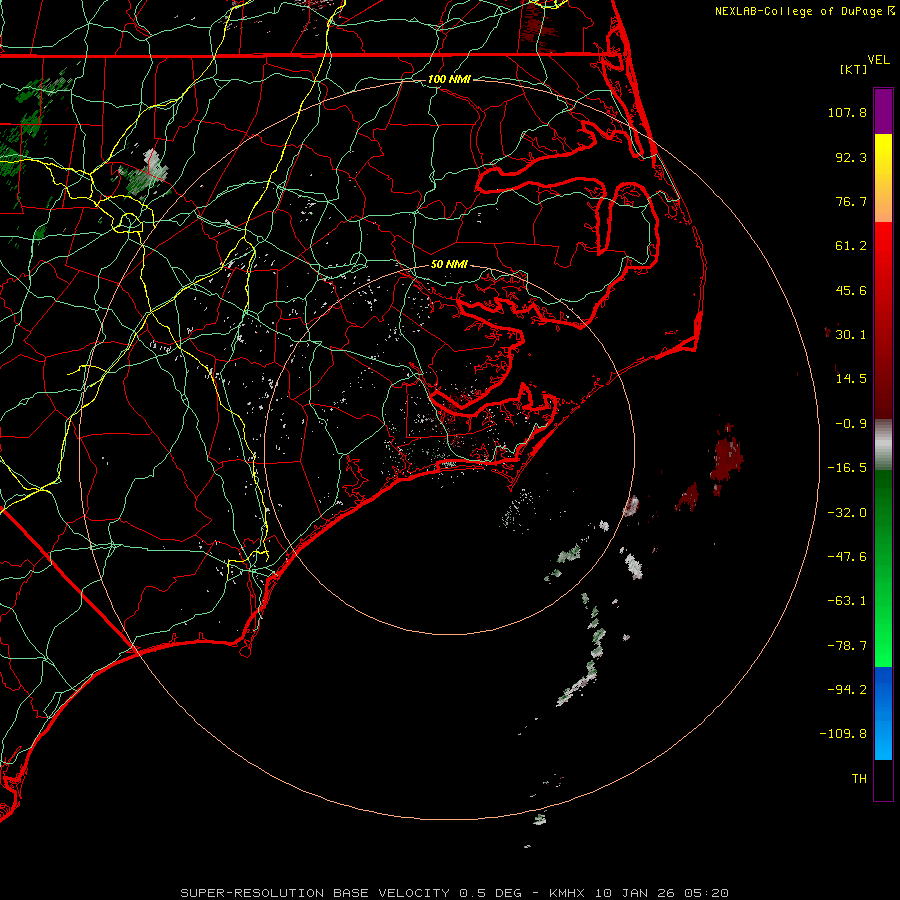Image resolution: width=900 pixels, height=900 pixels.
Task: Click the -16.5 velocity scale value
Action: click(x=847, y=468)
